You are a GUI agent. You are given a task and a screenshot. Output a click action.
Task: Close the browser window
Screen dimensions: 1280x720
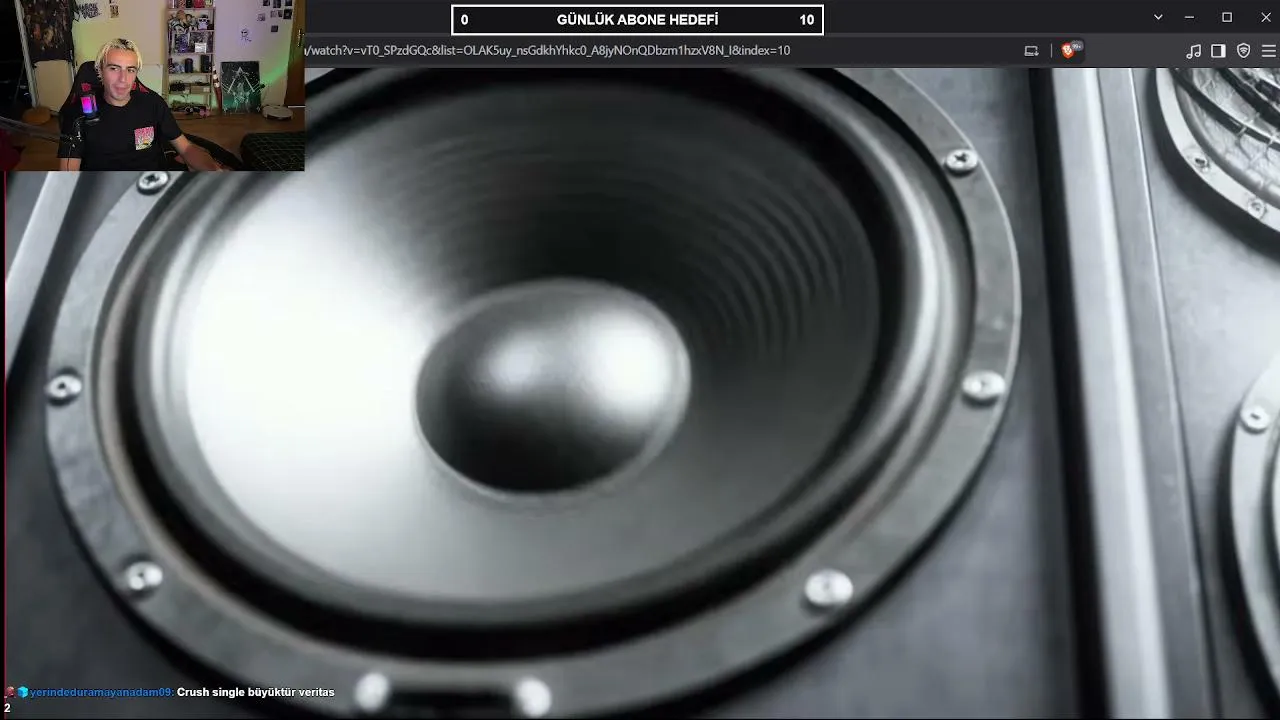coord(1265,17)
